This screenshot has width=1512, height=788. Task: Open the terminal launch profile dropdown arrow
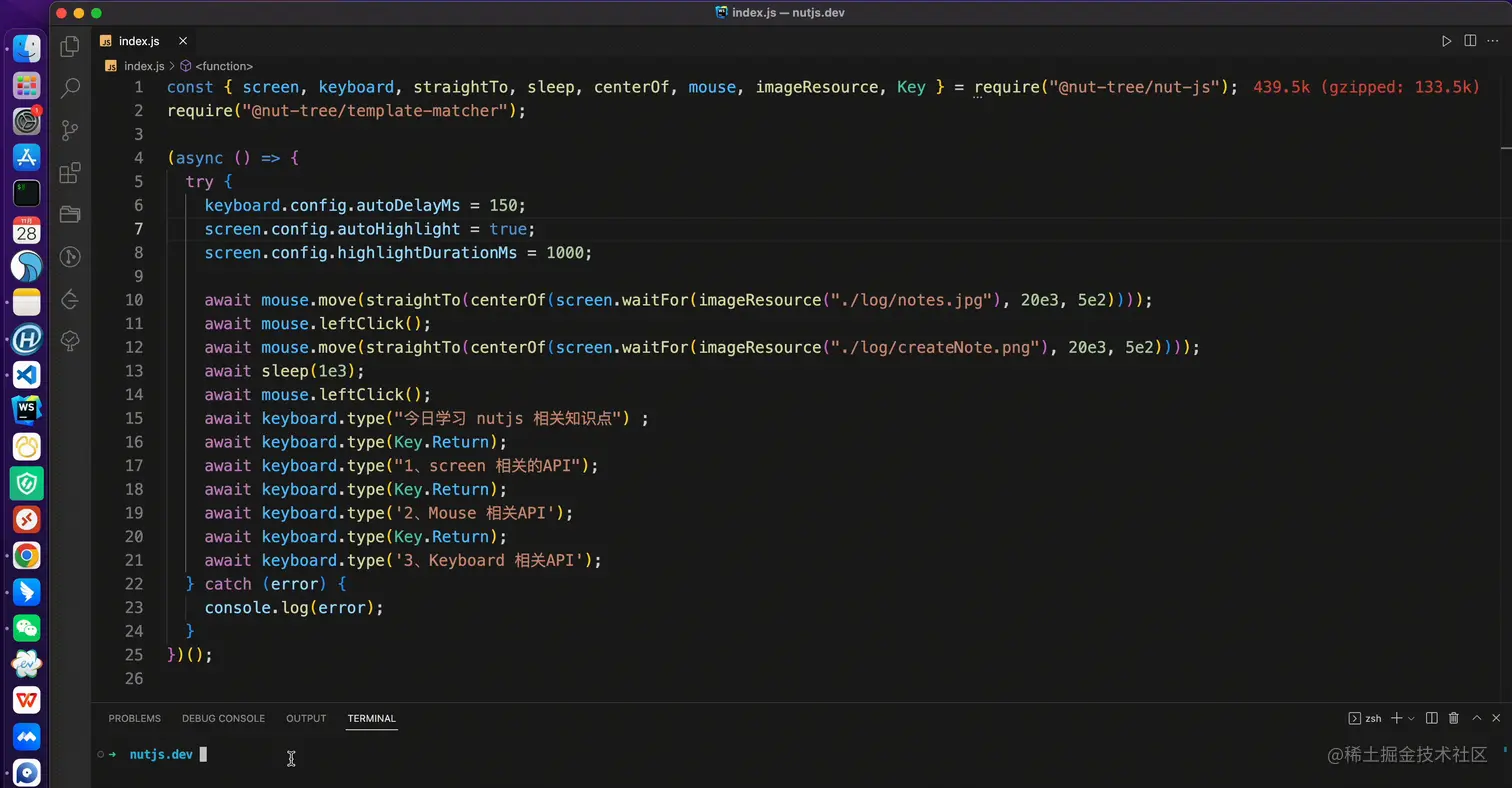(x=1411, y=718)
